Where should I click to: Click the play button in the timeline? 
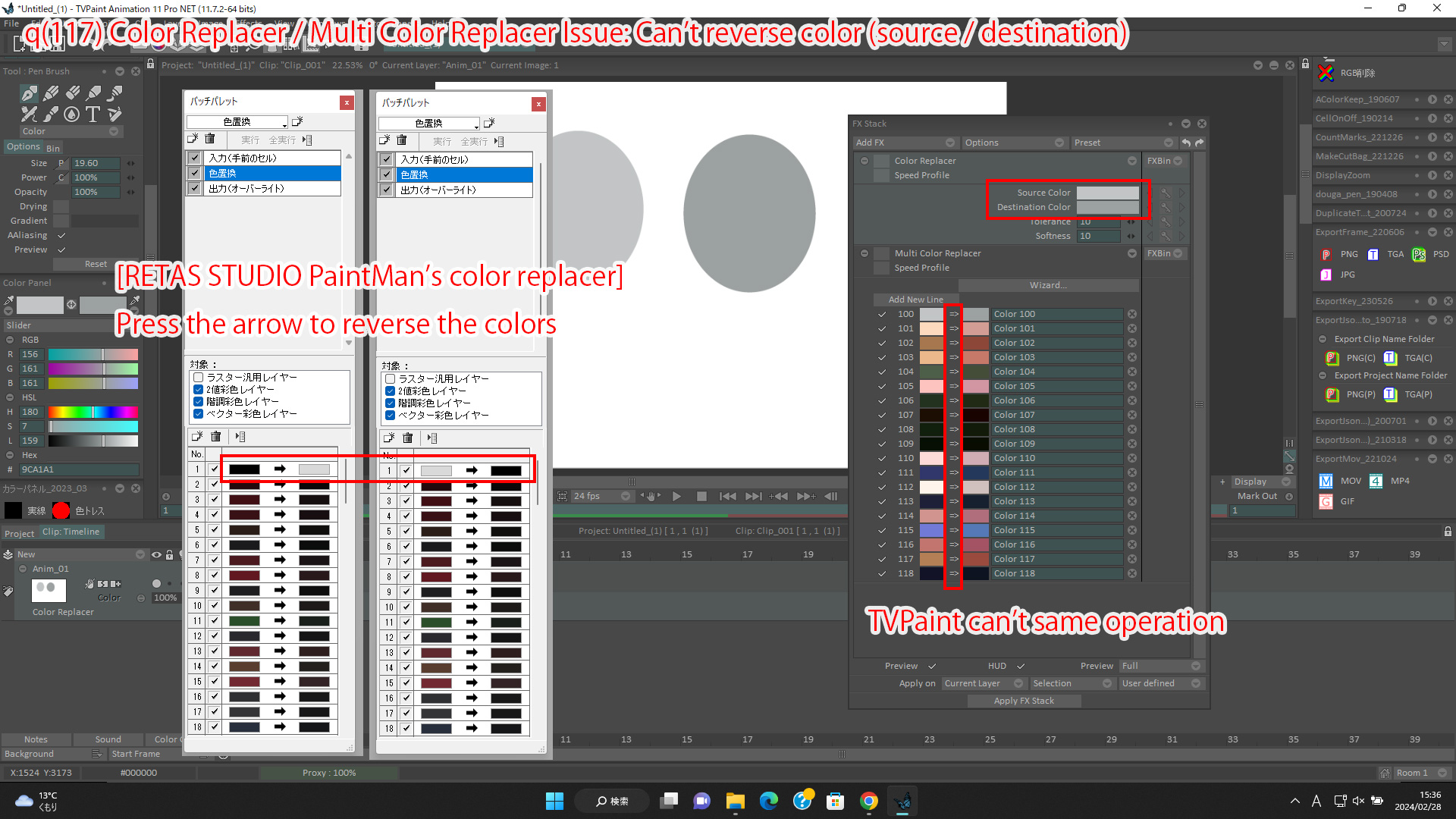pos(676,496)
